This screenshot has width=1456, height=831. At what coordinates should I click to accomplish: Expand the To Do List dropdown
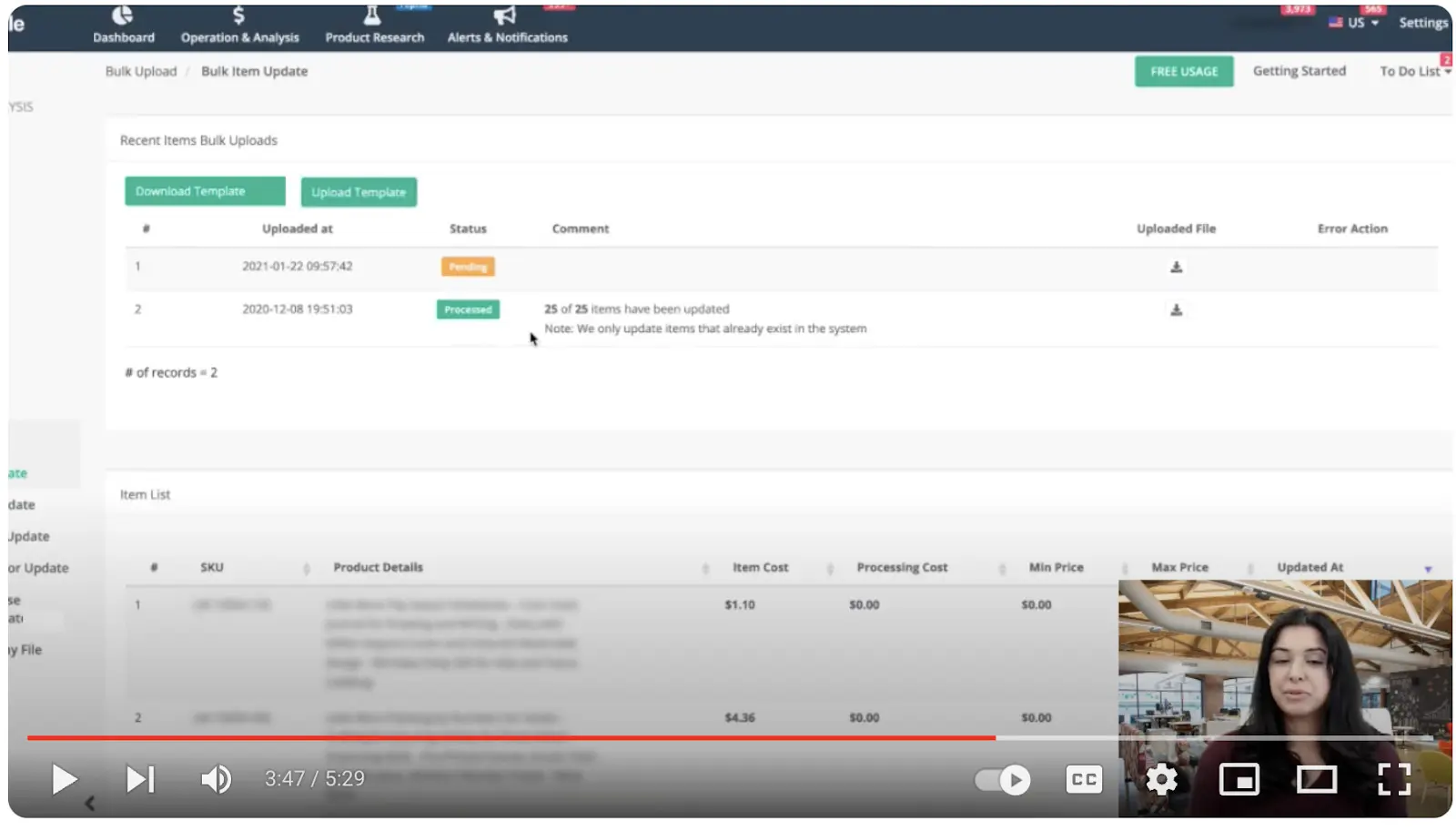pyautogui.click(x=1414, y=71)
